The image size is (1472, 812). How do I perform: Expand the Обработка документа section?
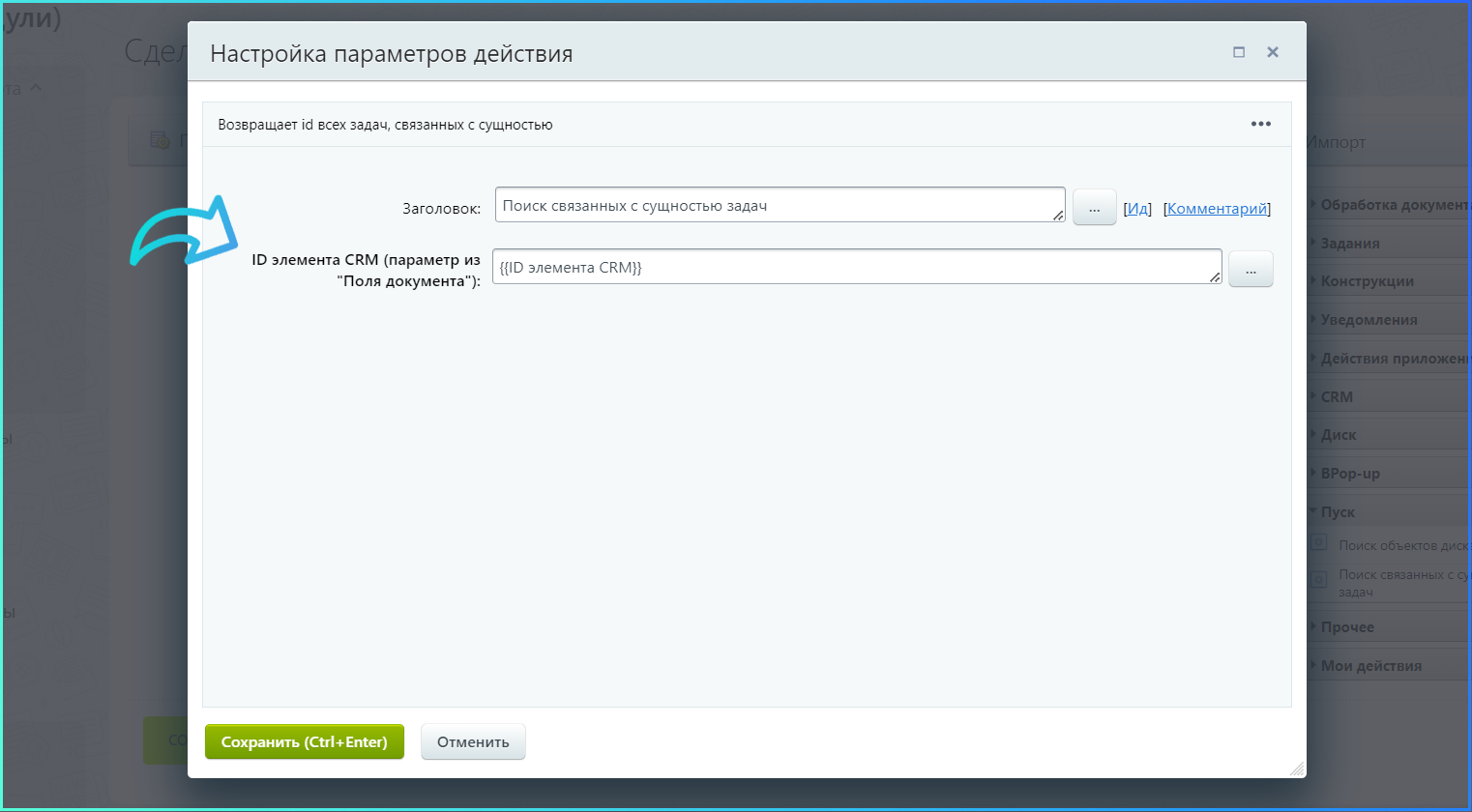(x=1393, y=205)
